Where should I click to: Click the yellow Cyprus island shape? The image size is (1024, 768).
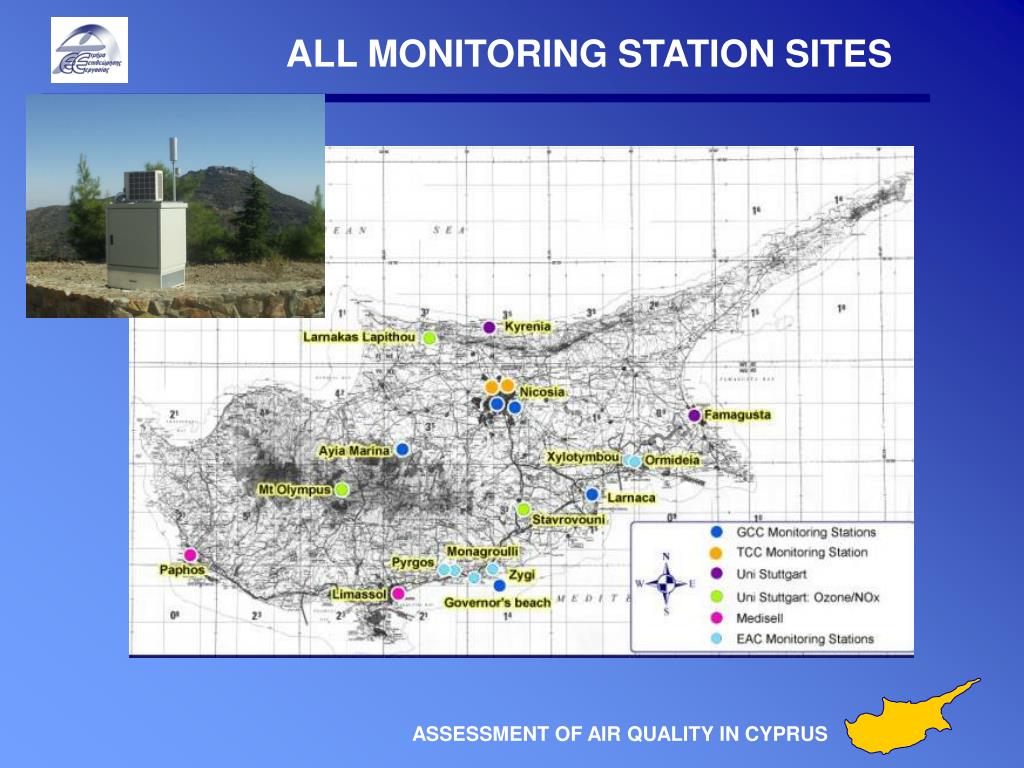[912, 717]
